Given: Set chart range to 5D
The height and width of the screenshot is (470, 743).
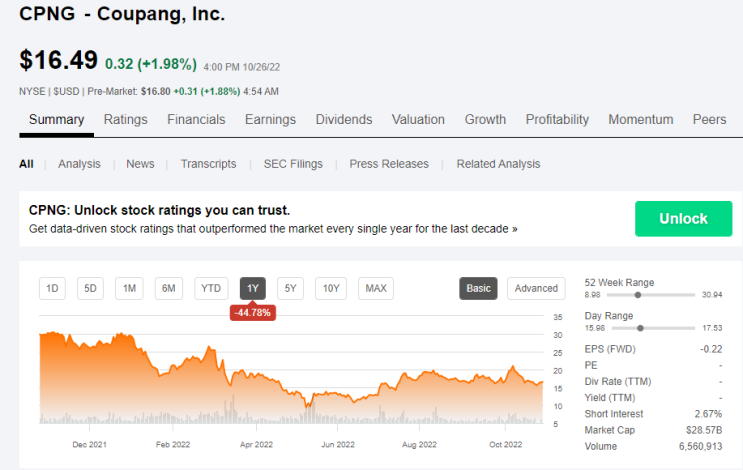Looking at the screenshot, I should pos(90,289).
